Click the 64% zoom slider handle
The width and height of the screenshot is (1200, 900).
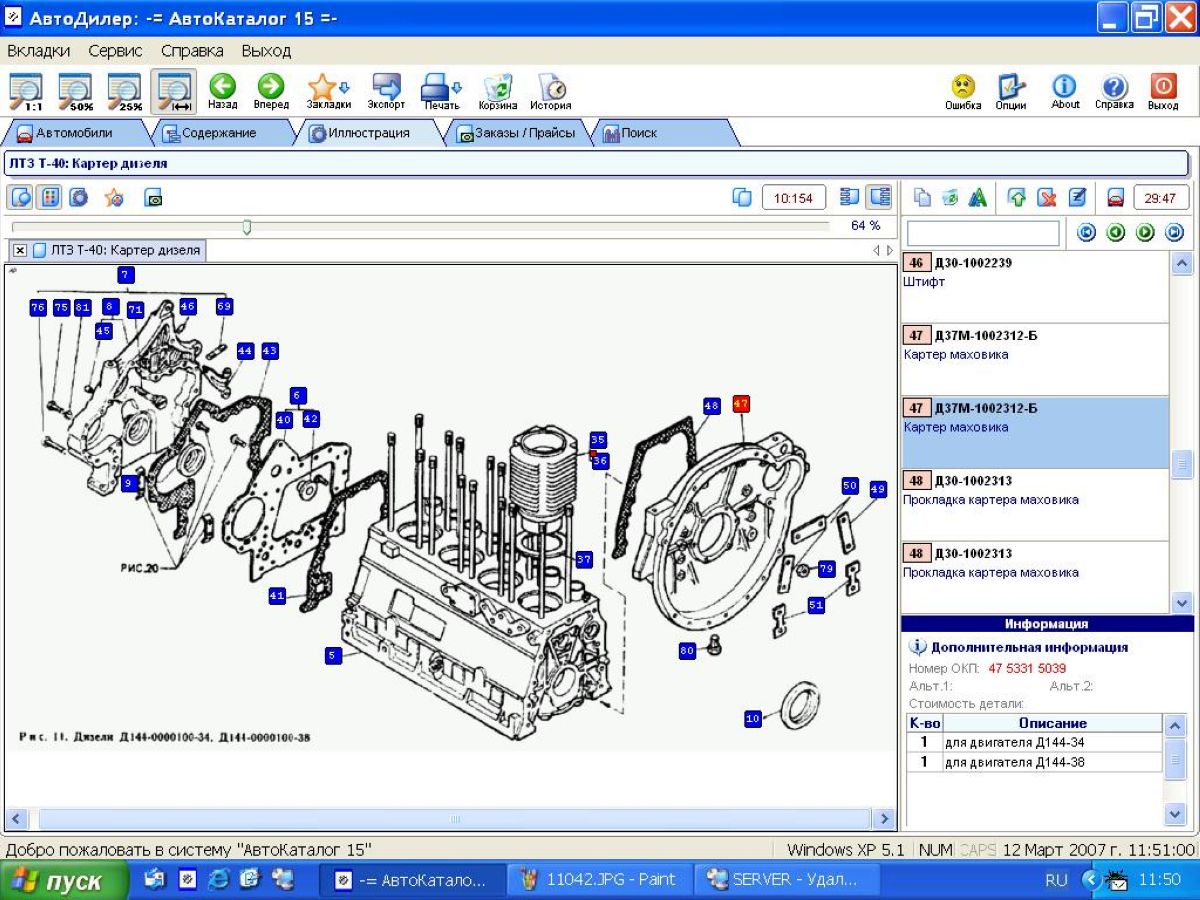247,227
